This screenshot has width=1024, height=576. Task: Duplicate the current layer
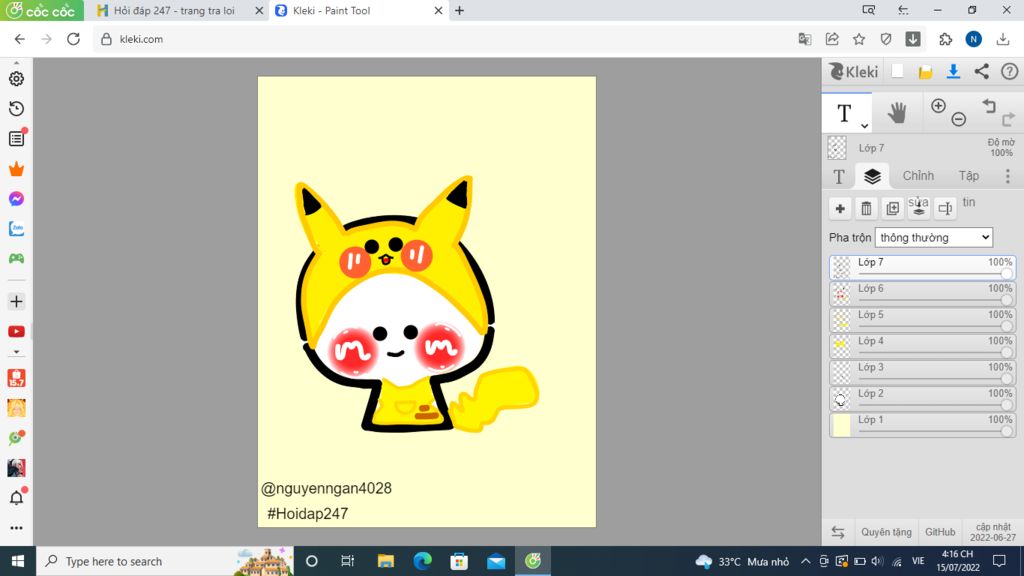[893, 209]
